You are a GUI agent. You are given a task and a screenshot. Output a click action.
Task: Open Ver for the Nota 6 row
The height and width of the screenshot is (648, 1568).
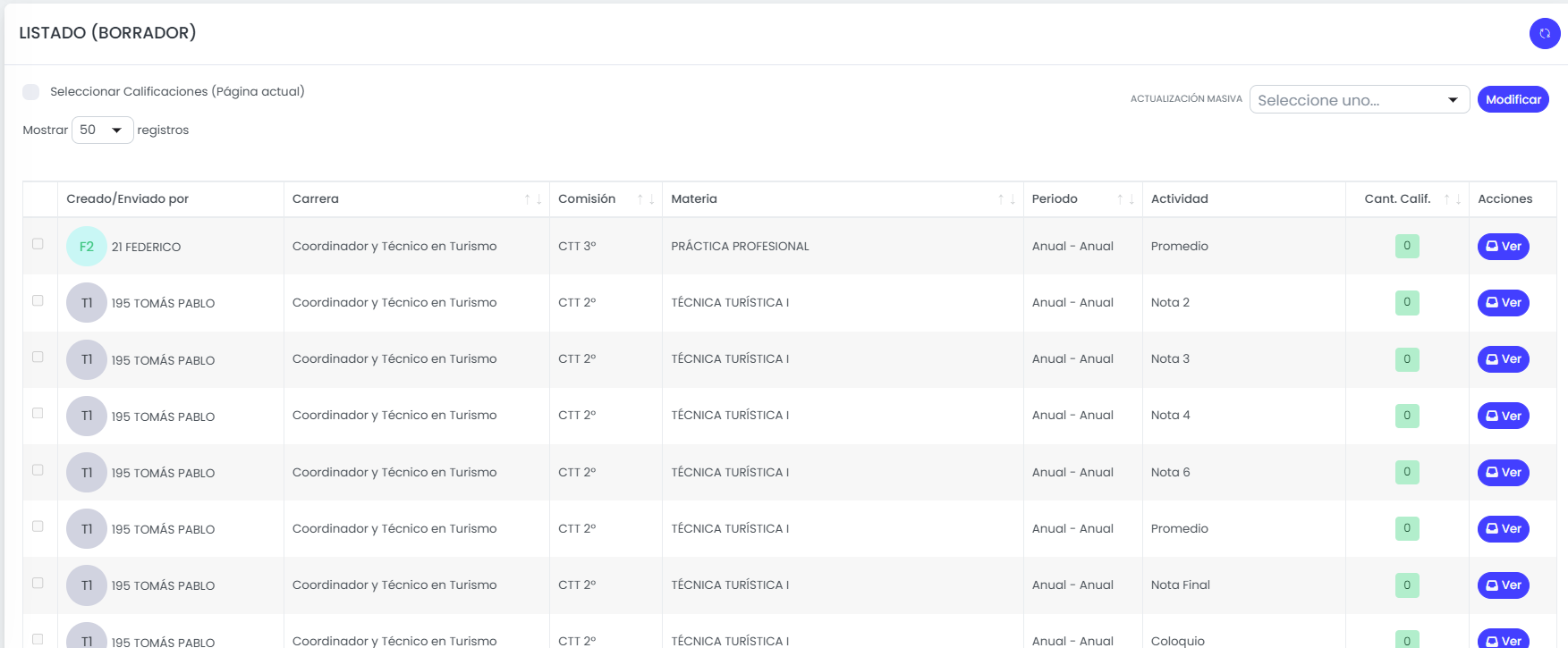coord(1504,472)
